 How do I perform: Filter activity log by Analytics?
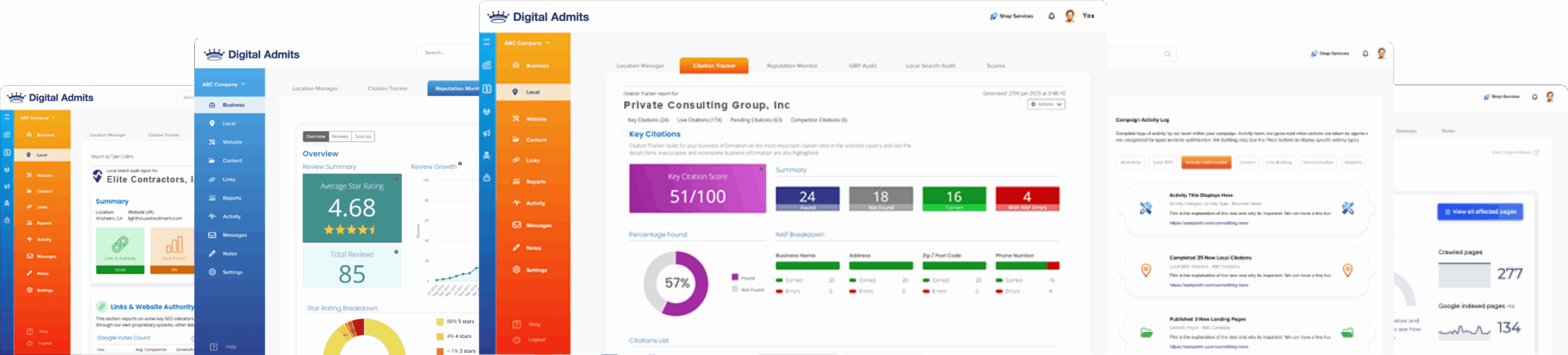(x=1353, y=162)
